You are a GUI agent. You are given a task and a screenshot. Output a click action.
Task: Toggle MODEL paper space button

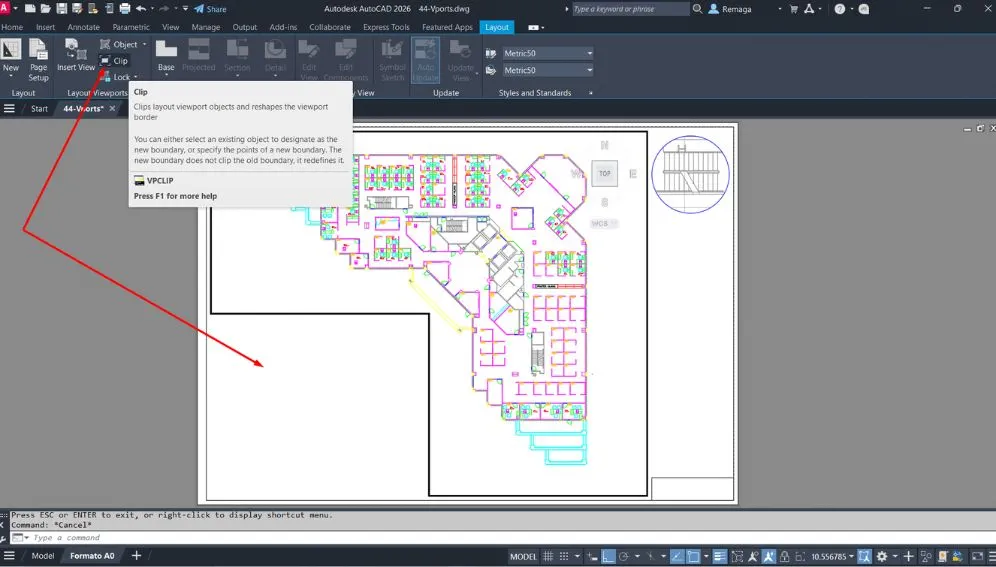tap(524, 556)
